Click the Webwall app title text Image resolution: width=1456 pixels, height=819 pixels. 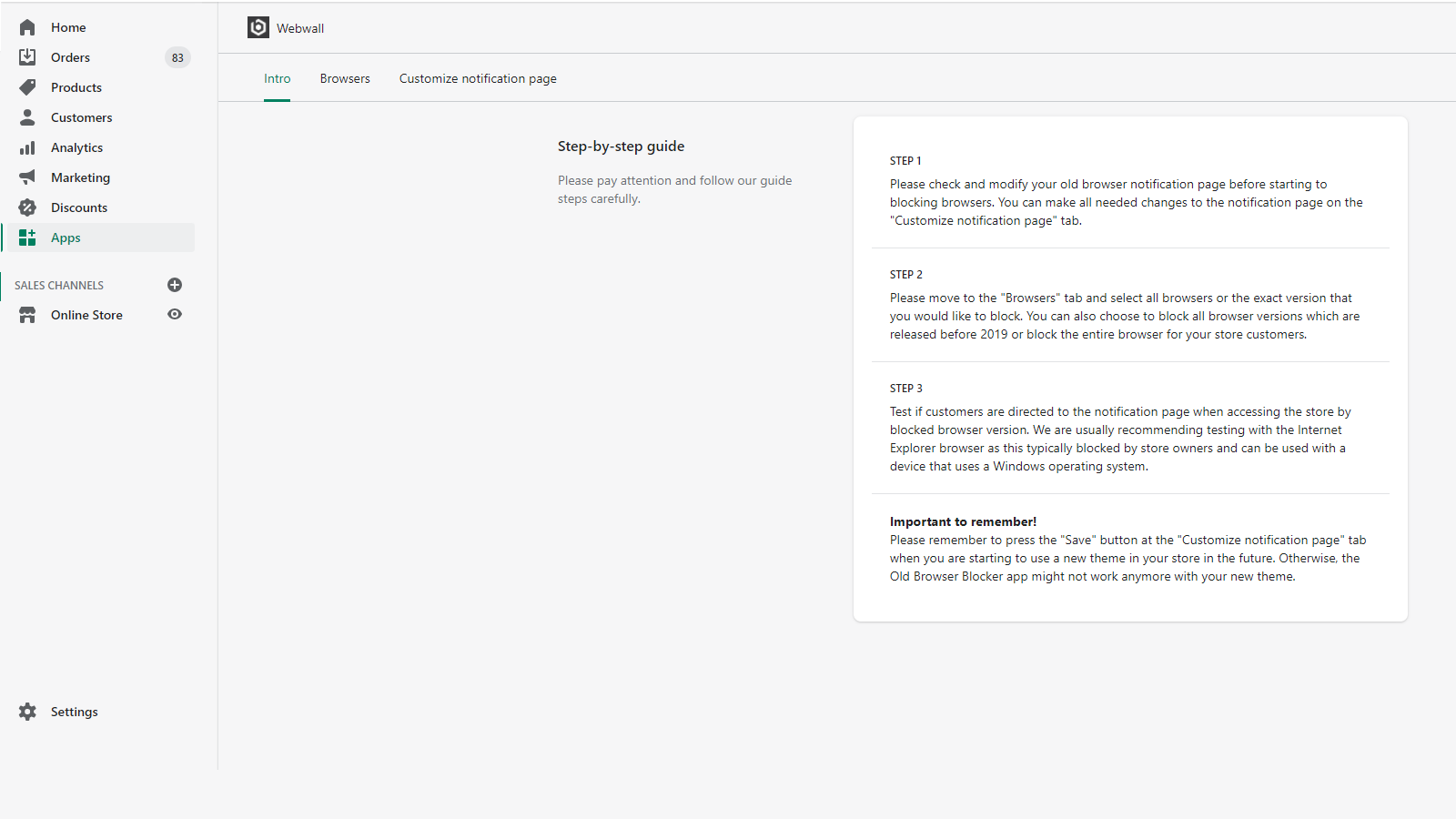[x=300, y=28]
